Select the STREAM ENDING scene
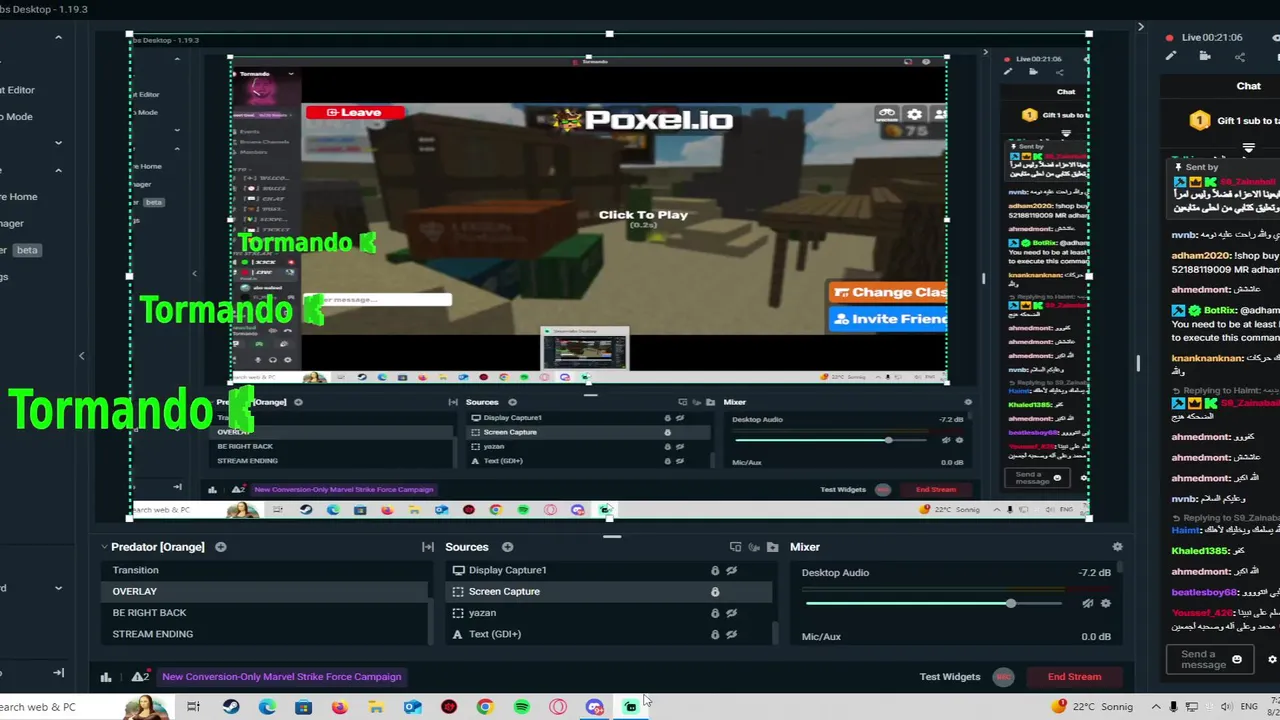This screenshot has height=720, width=1280. pos(264,634)
